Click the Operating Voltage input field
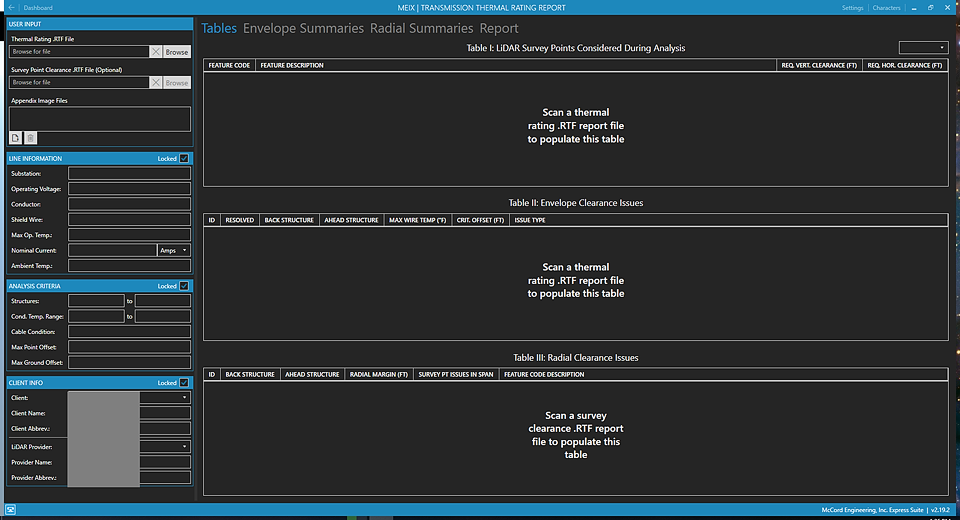This screenshot has width=960, height=520. click(129, 189)
